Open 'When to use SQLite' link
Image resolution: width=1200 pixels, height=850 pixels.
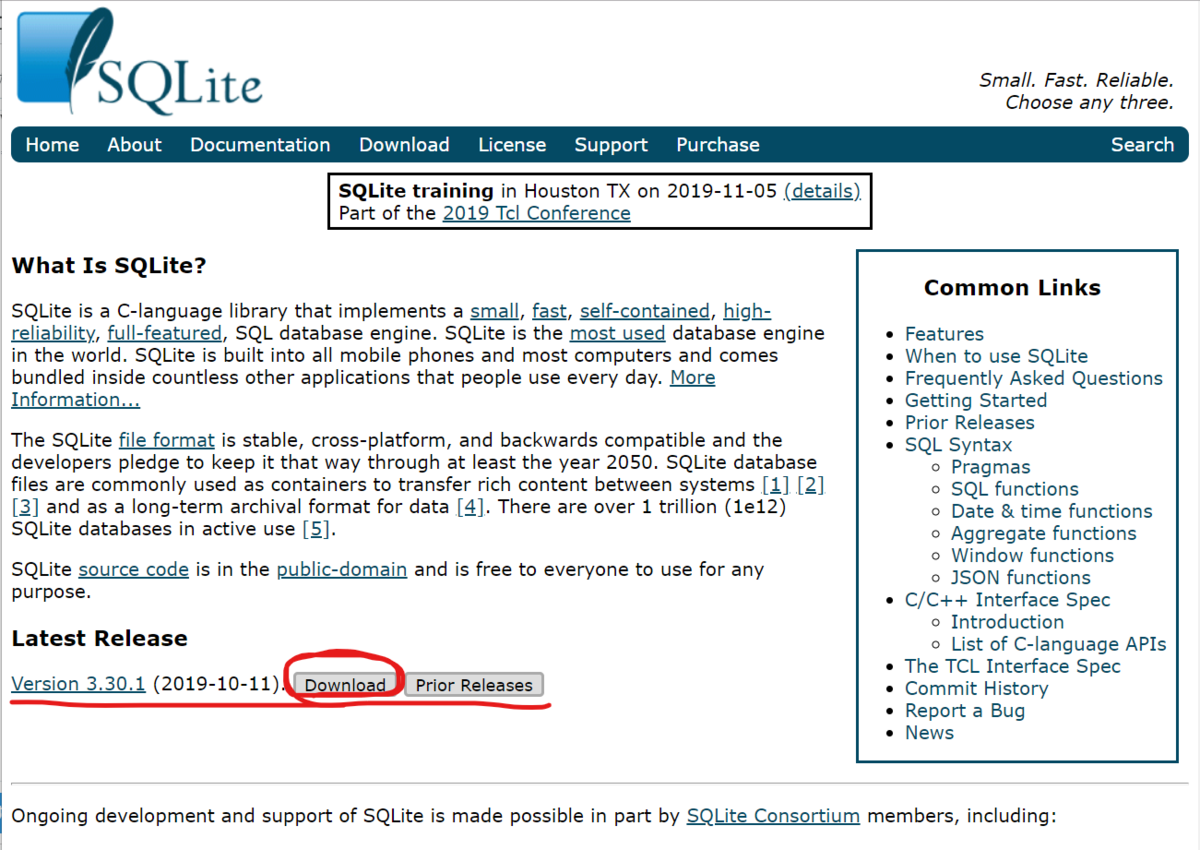click(996, 356)
